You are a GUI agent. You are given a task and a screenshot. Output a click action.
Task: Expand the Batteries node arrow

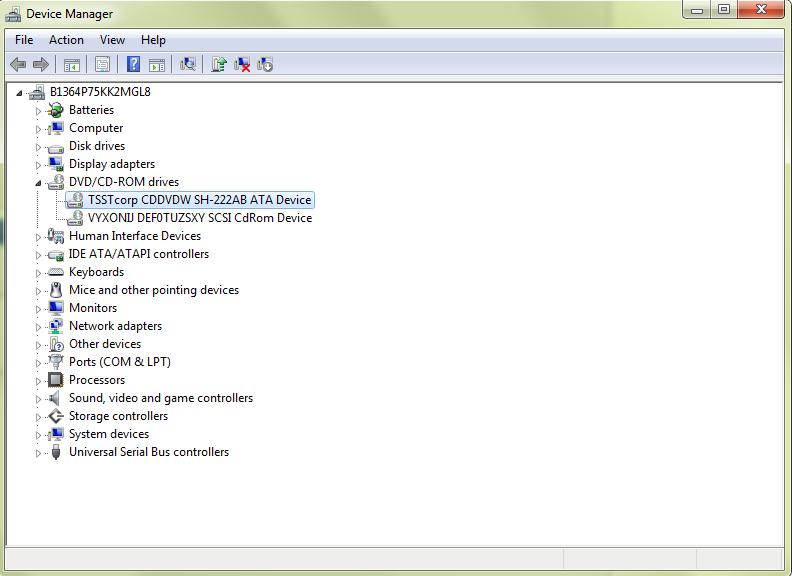(x=38, y=111)
